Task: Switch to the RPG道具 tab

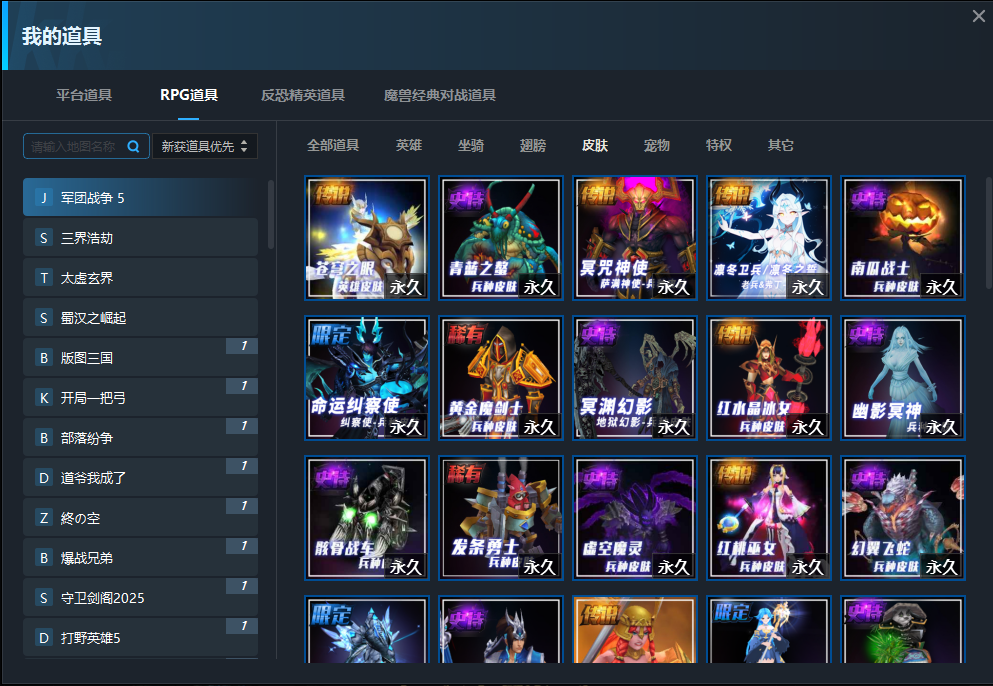Action: (189, 95)
